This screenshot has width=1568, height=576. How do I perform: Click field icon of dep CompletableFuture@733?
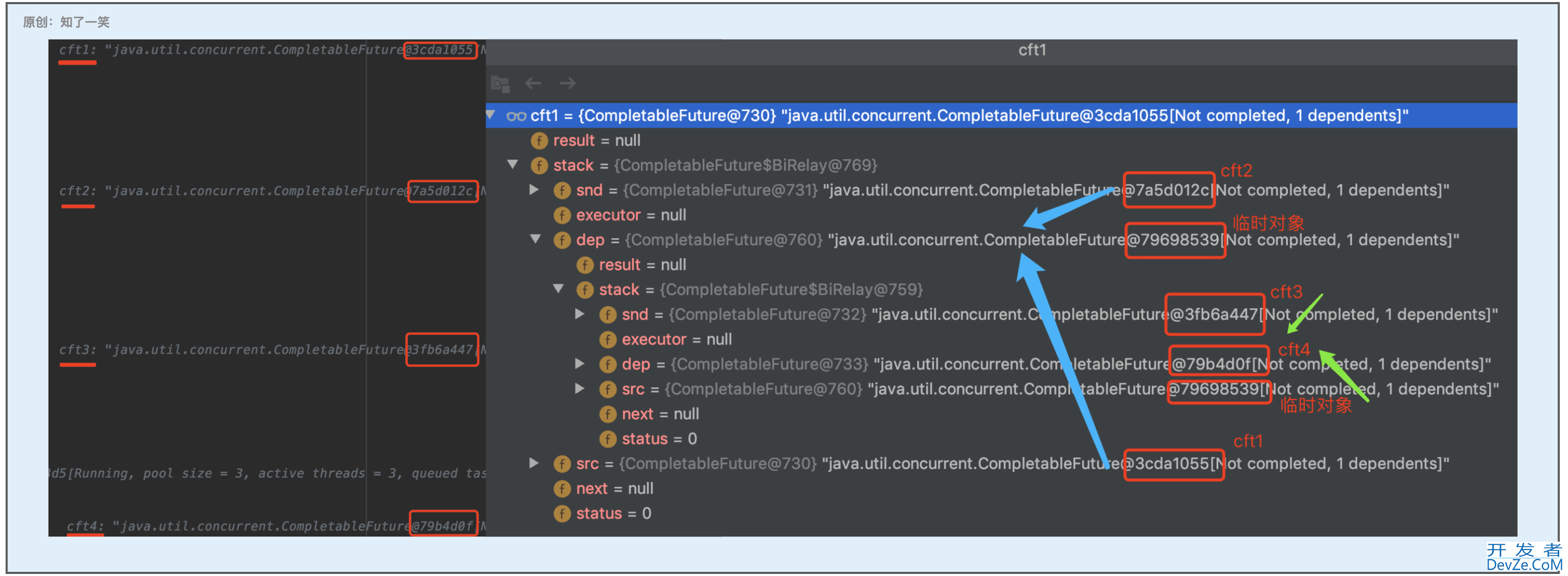607,365
